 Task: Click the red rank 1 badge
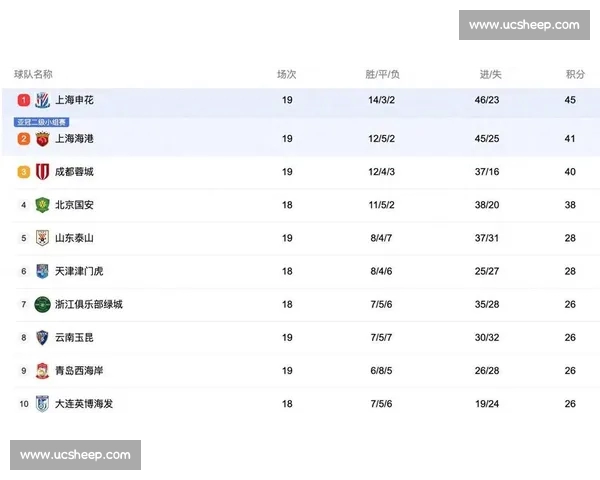(23, 100)
